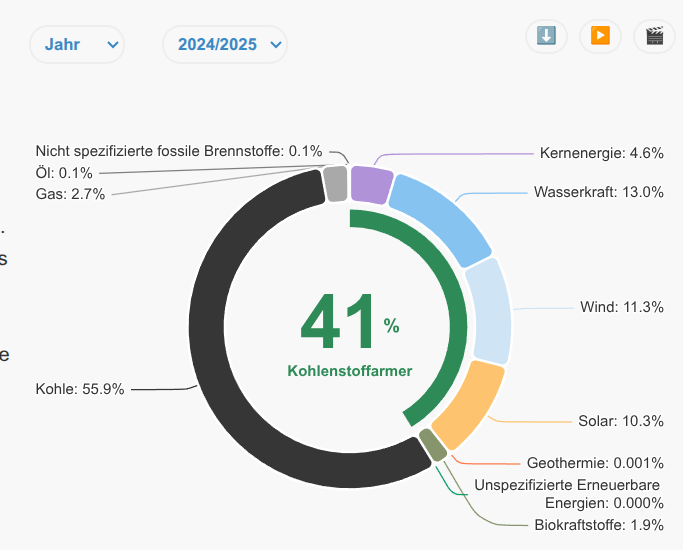Click the light blue Wind segment
The width and height of the screenshot is (683, 550).
pyautogui.click(x=489, y=310)
